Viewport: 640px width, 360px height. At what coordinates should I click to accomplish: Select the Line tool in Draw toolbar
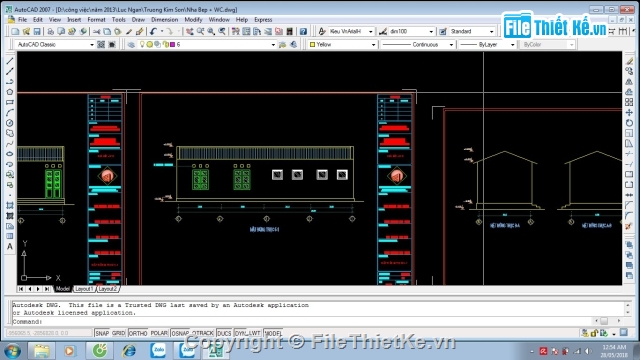click(x=10, y=61)
